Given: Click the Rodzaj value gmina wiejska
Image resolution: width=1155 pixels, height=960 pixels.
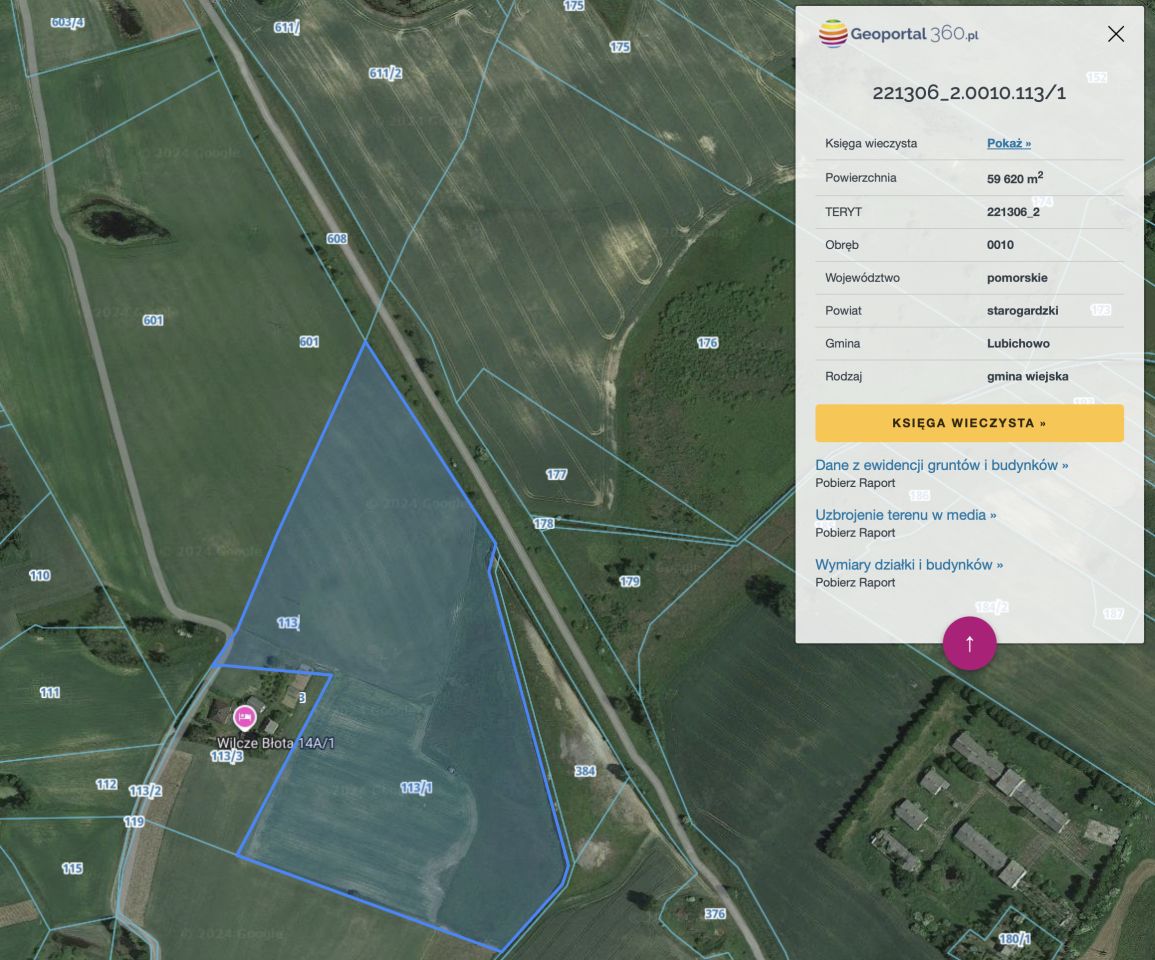Looking at the screenshot, I should pos(1028,376).
